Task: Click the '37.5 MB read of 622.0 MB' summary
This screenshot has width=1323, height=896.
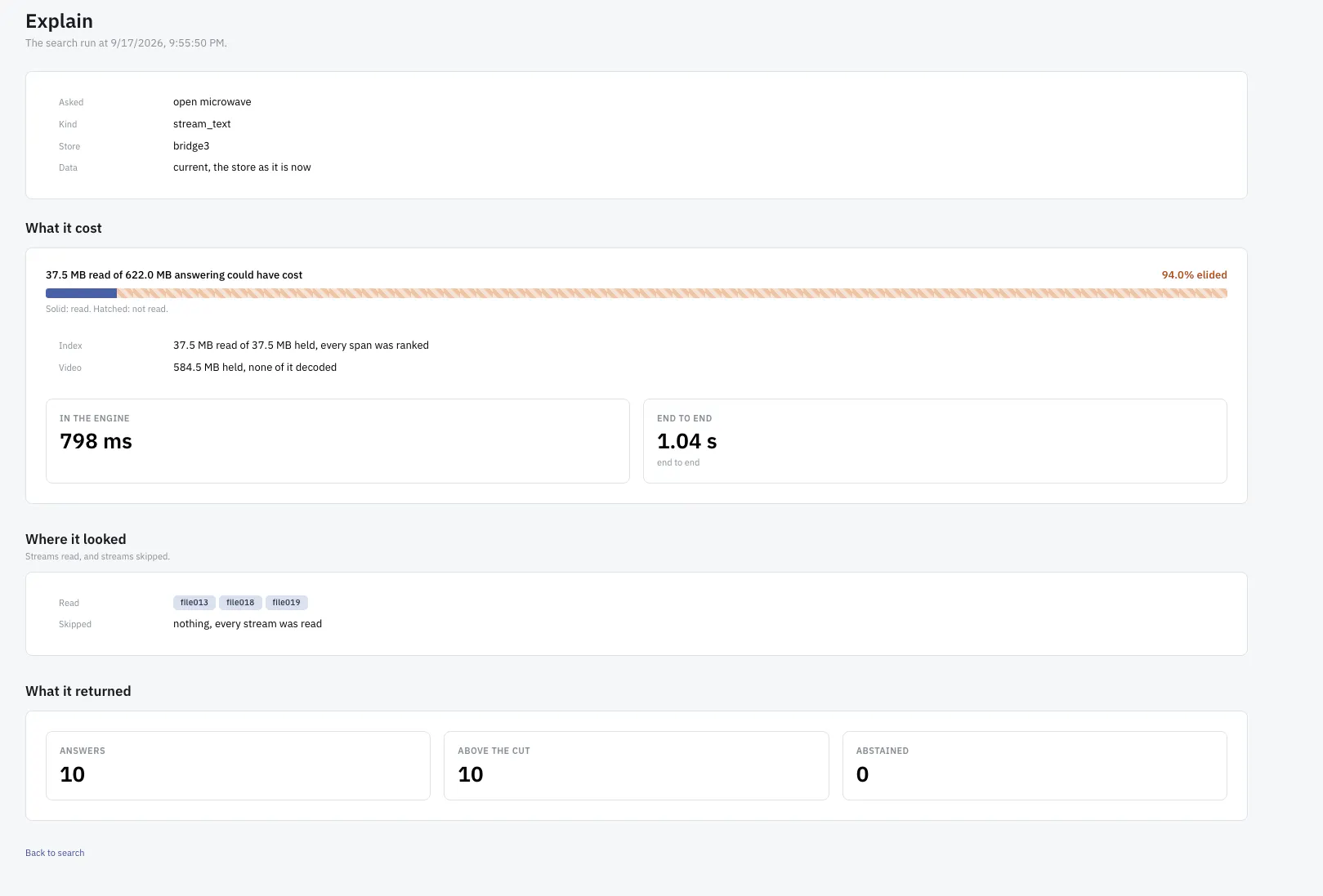Action: tap(174, 275)
